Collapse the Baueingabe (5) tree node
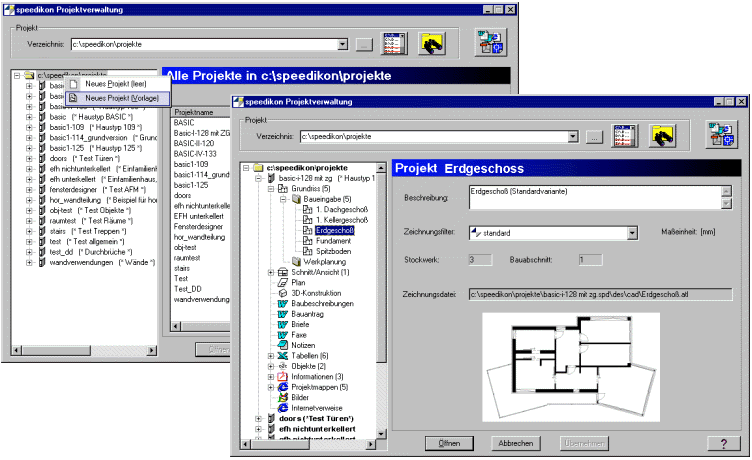This screenshot has height=460, width=752. click(283, 199)
